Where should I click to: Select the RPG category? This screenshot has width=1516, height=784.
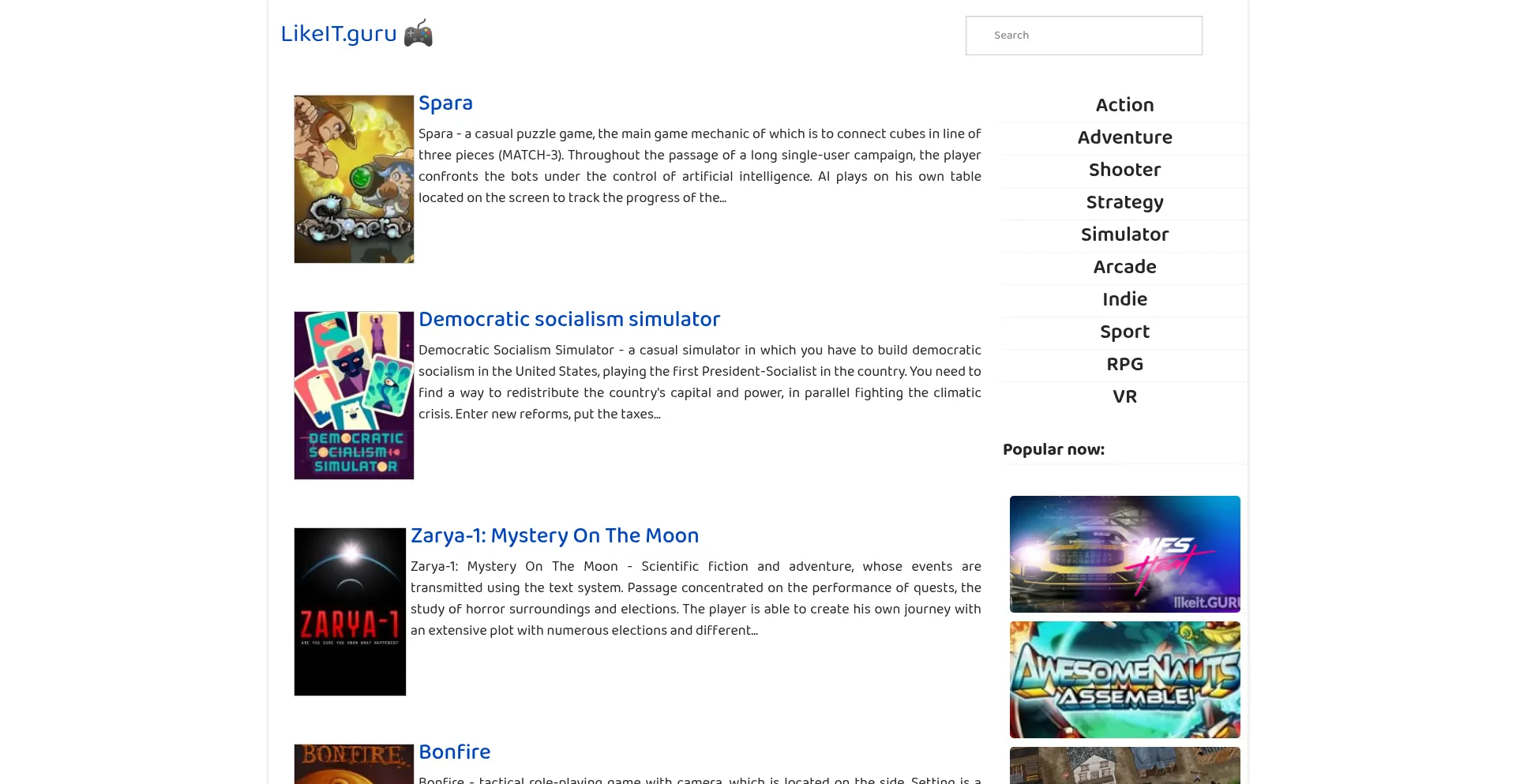click(x=1124, y=364)
